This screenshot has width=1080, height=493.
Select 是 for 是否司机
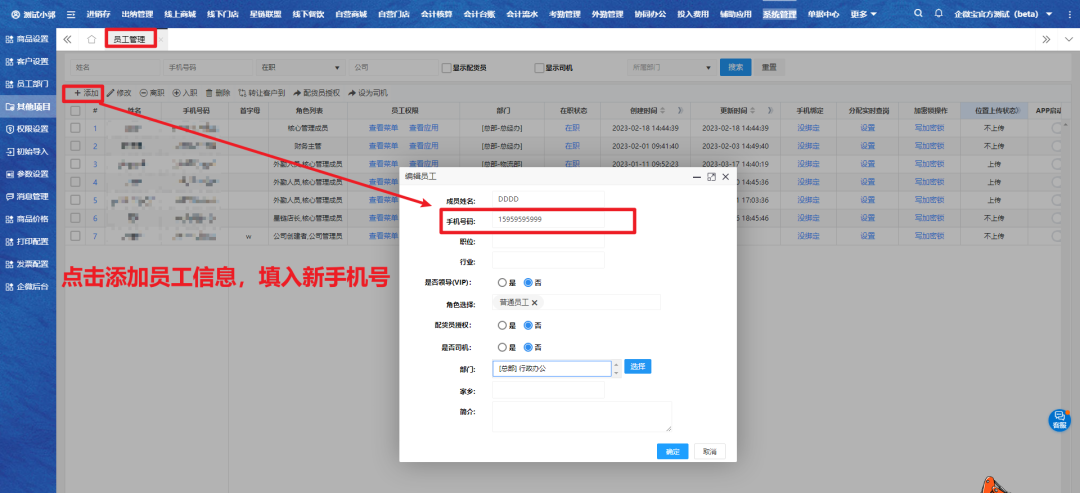503,347
